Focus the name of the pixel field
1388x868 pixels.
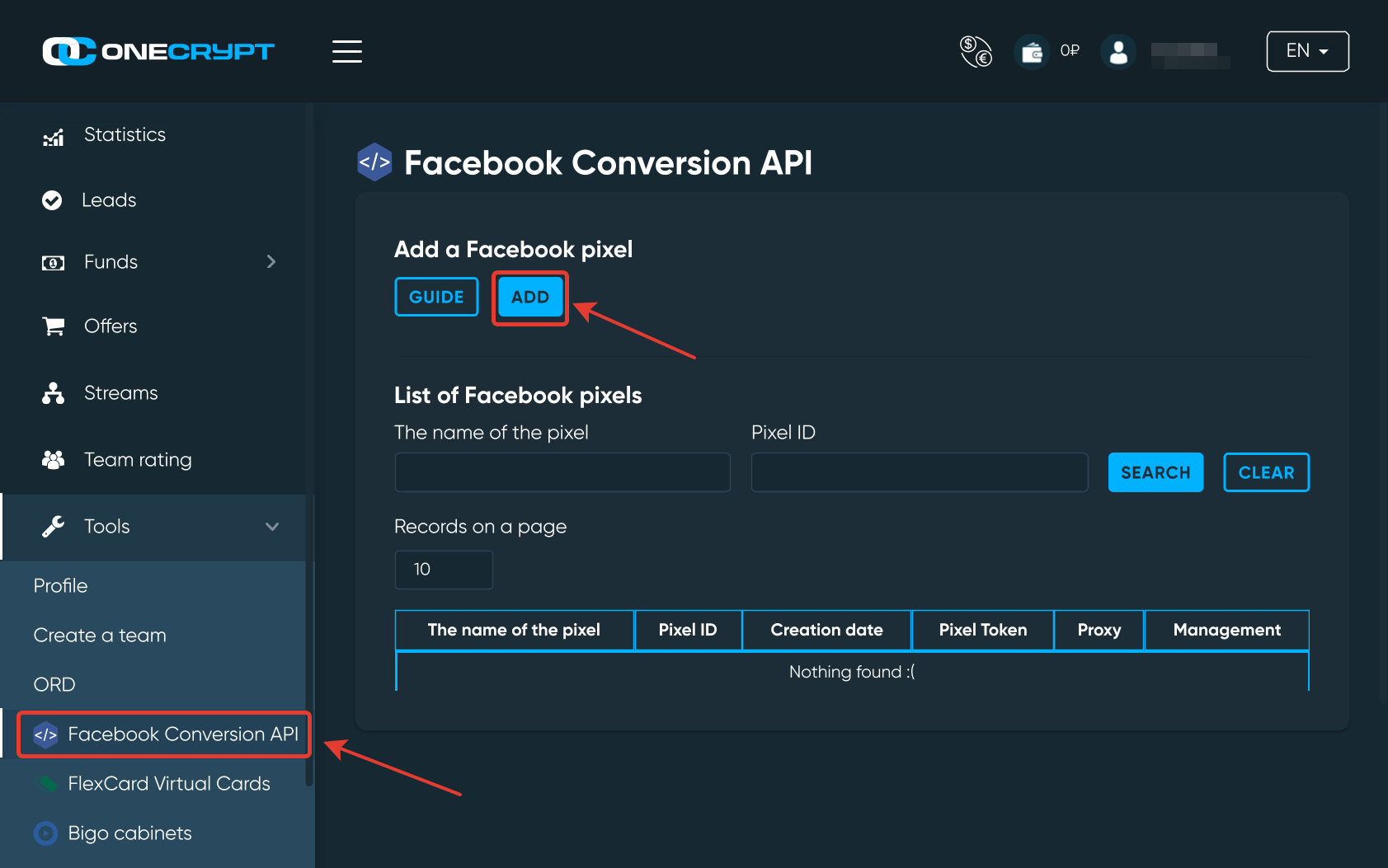pos(562,472)
